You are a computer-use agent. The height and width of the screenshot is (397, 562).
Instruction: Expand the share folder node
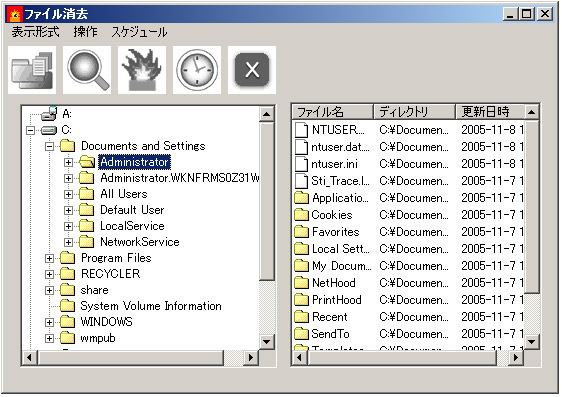click(49, 290)
